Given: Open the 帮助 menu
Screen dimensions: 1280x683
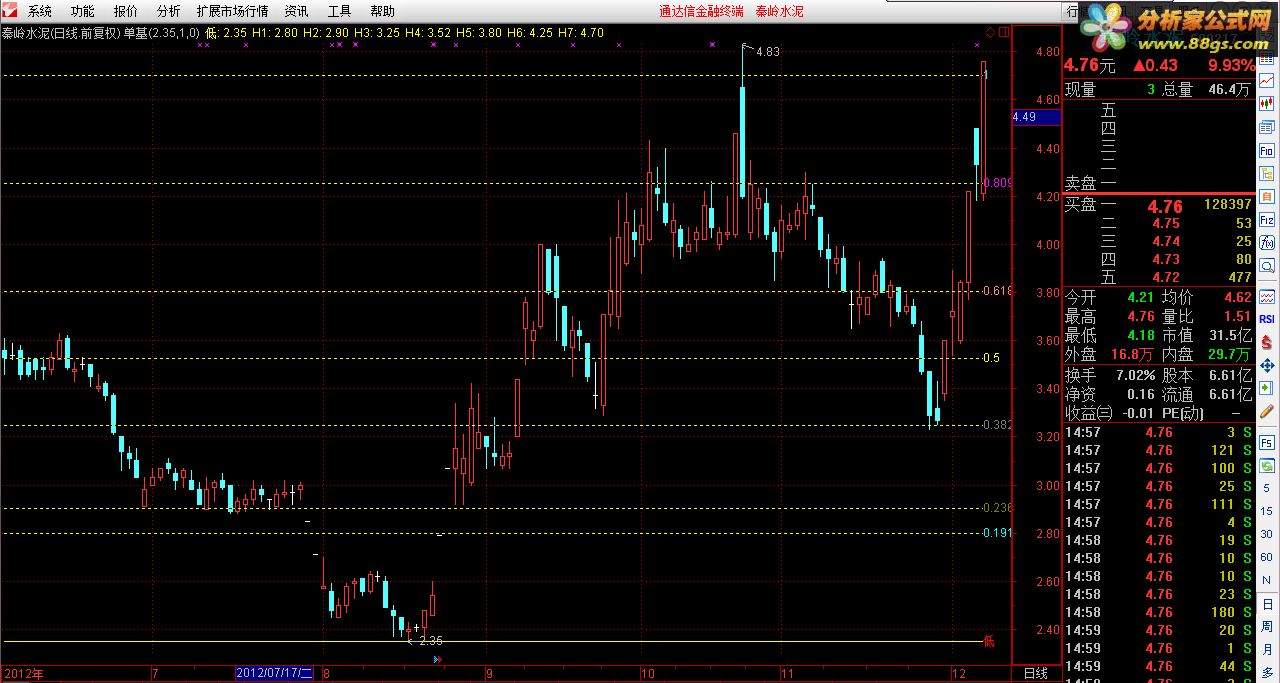Looking at the screenshot, I should click(x=382, y=12).
